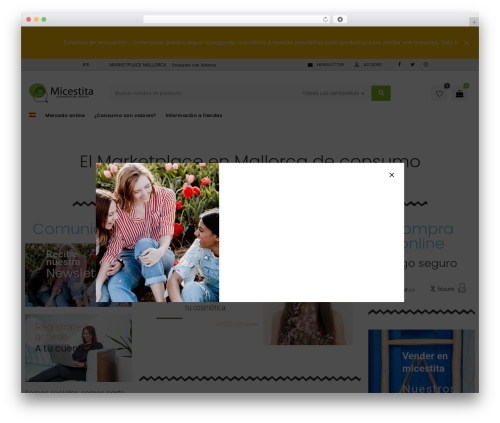
Task: Open Información a tiendas menu item
Action: click(x=194, y=115)
